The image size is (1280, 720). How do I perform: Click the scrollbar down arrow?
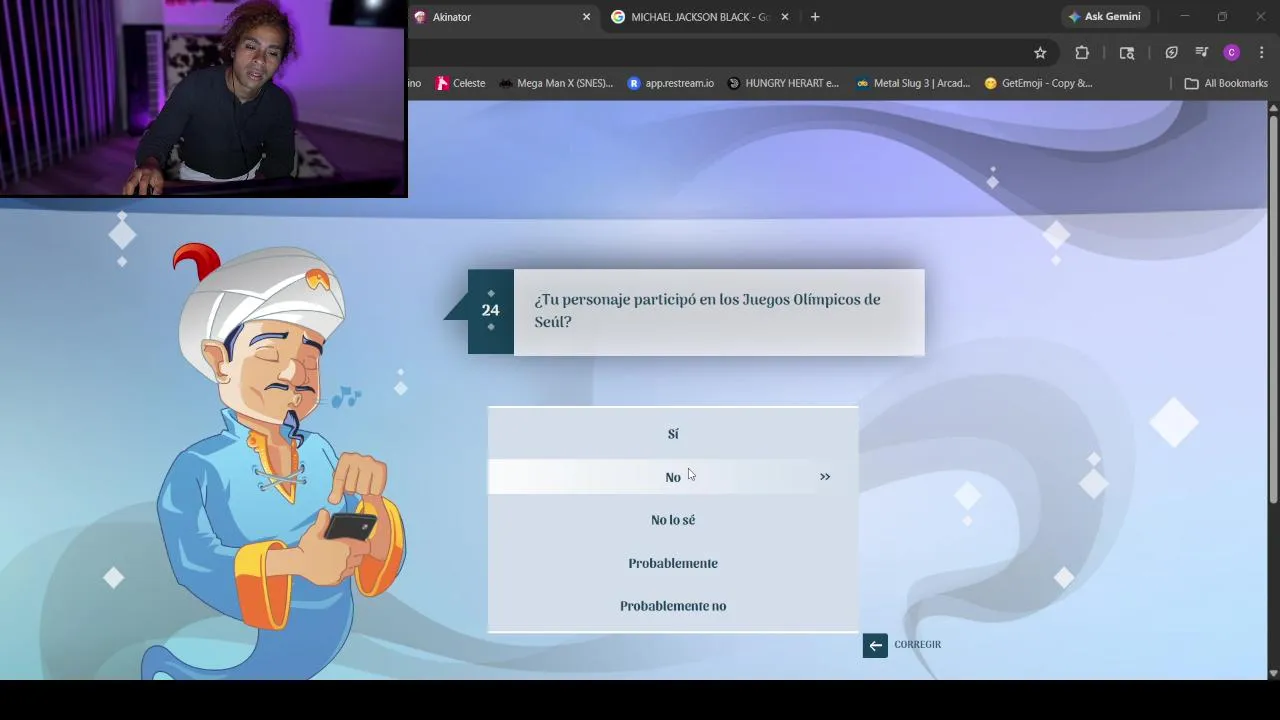[1273, 673]
